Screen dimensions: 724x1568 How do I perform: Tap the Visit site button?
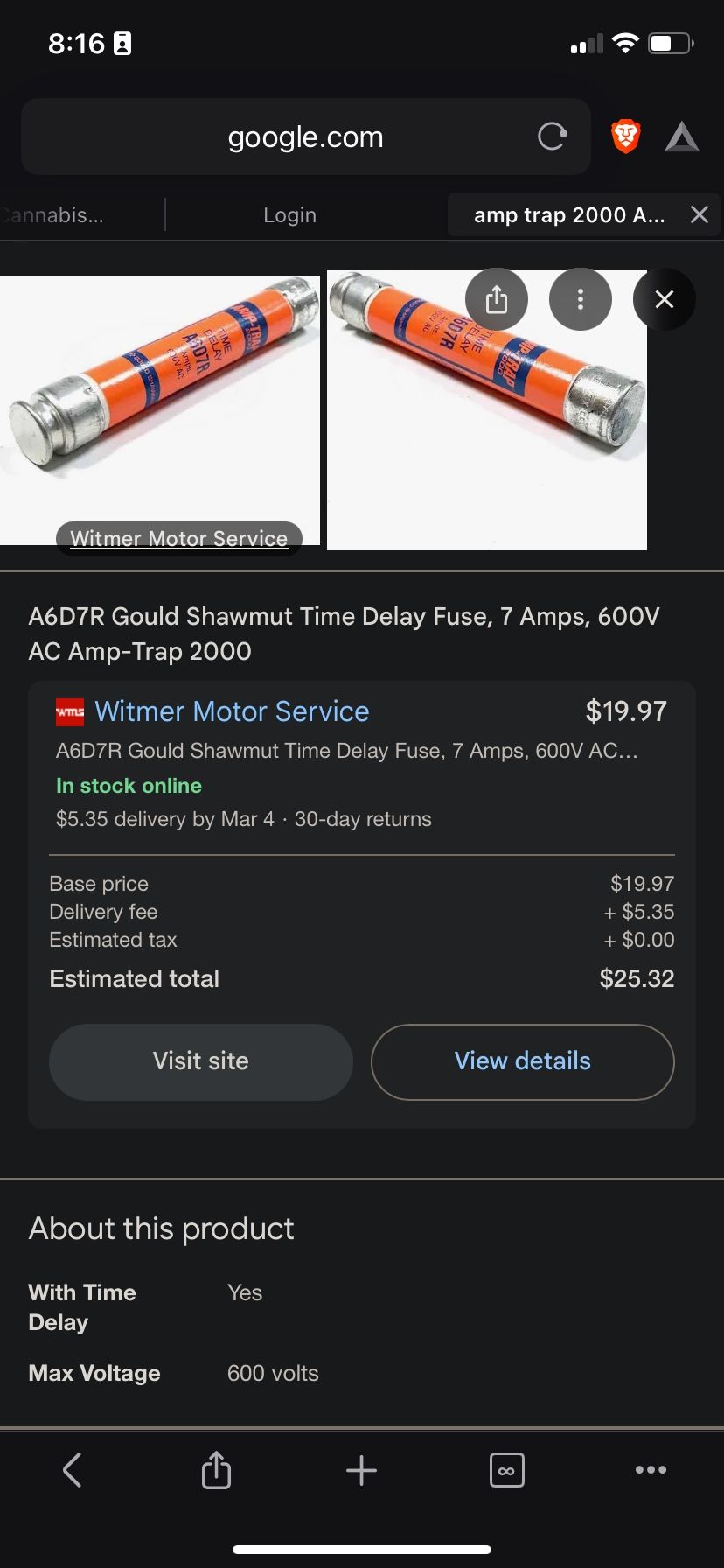tap(201, 1061)
